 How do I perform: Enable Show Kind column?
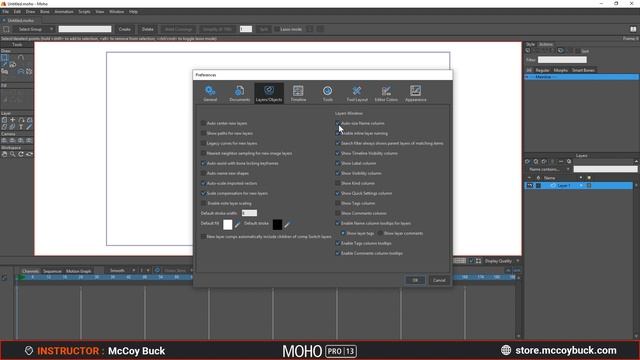pyautogui.click(x=338, y=183)
